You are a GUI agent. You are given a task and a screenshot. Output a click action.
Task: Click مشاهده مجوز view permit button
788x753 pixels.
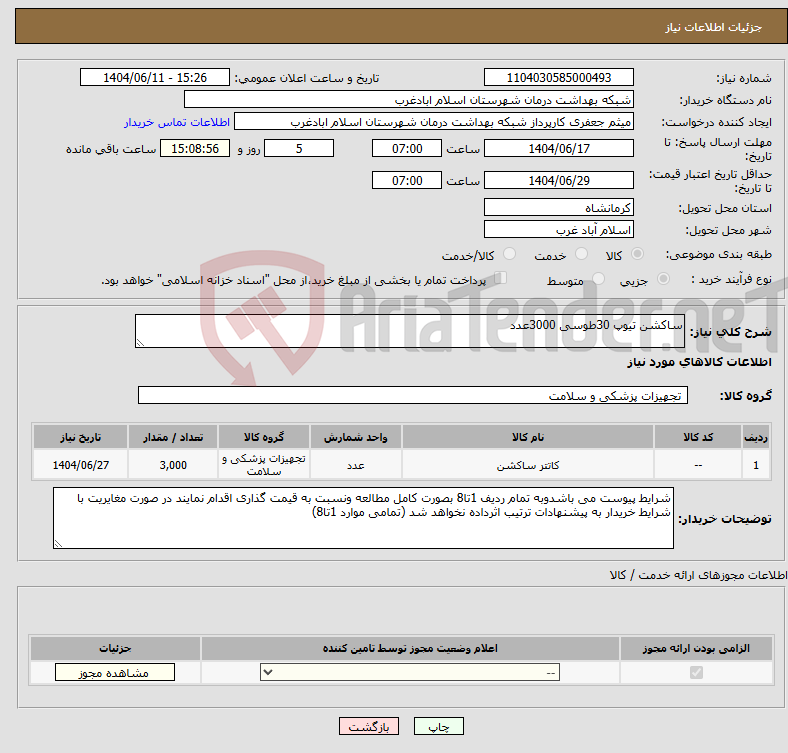pyautogui.click(x=115, y=673)
